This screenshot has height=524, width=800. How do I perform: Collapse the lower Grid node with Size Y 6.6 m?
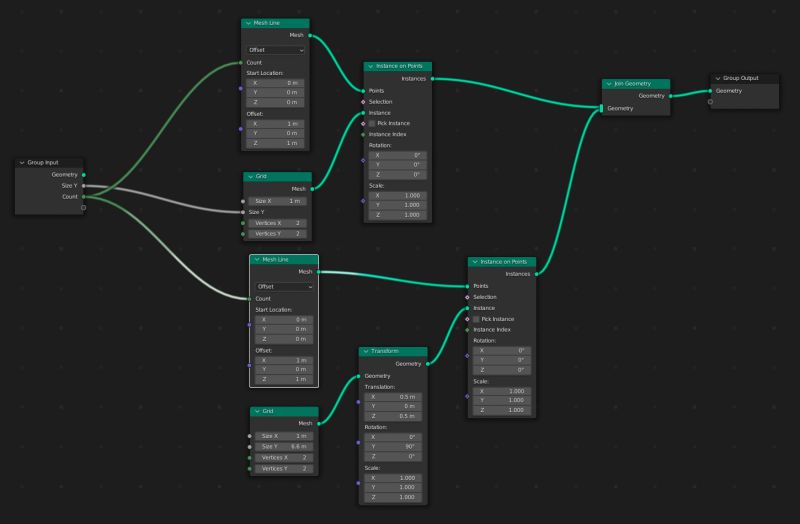coord(257,411)
